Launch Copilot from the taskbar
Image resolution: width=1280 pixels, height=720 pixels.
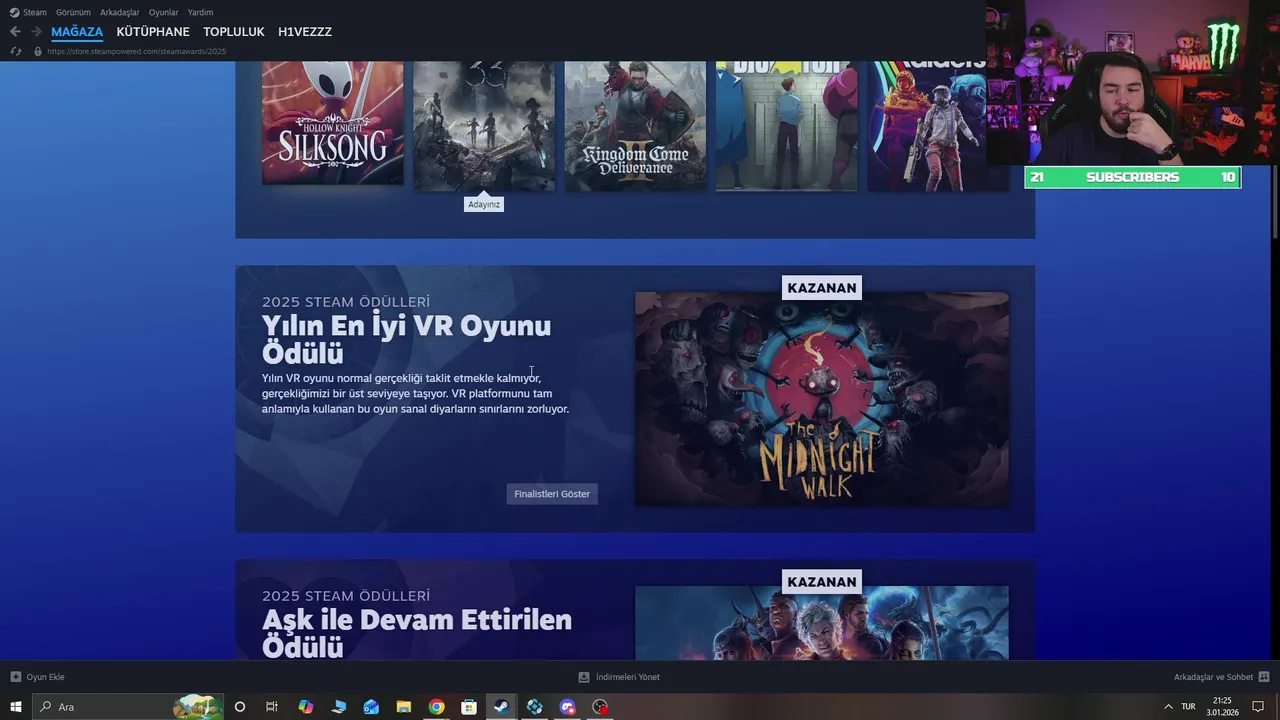pyautogui.click(x=306, y=707)
